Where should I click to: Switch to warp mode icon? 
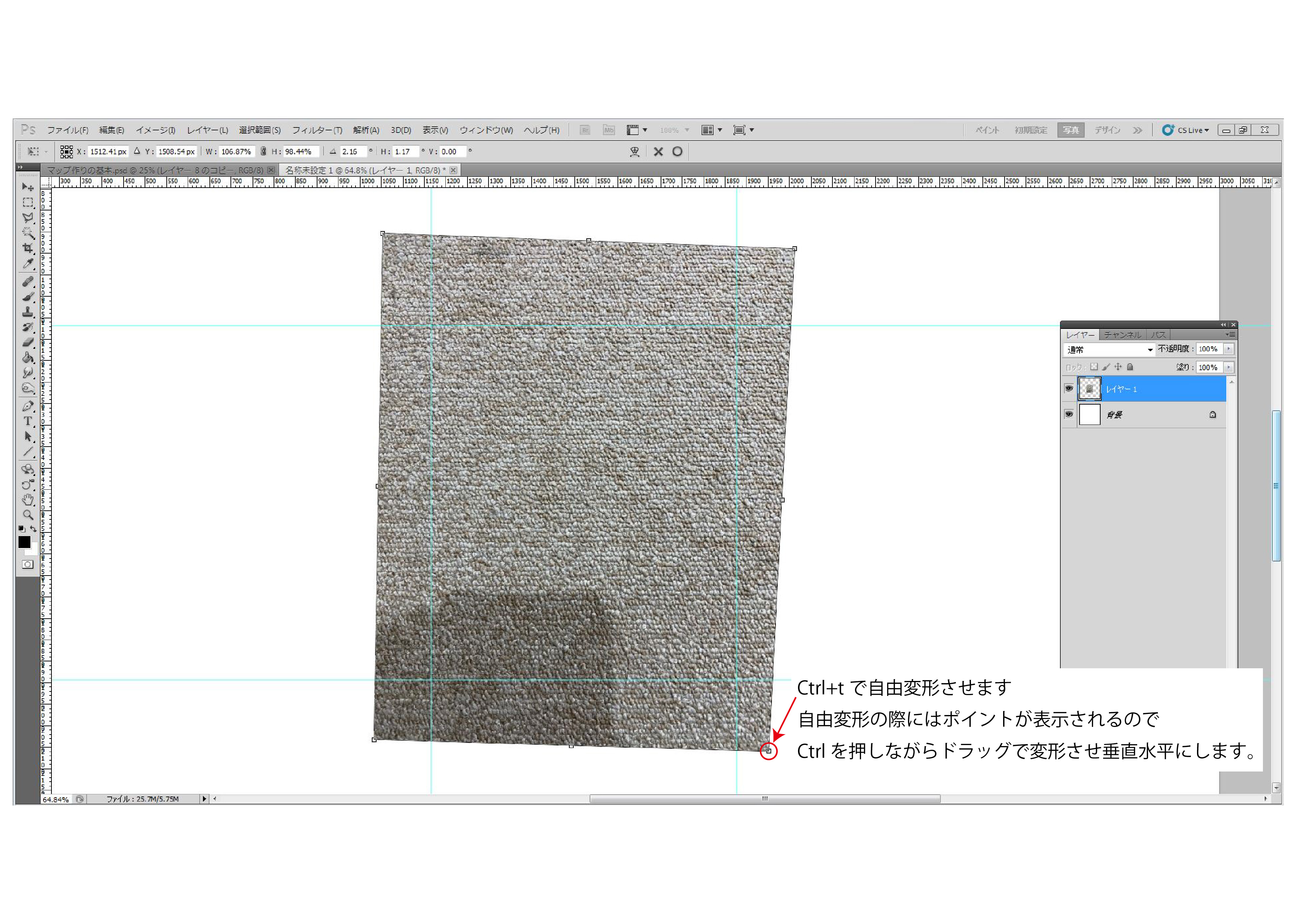tap(635, 151)
